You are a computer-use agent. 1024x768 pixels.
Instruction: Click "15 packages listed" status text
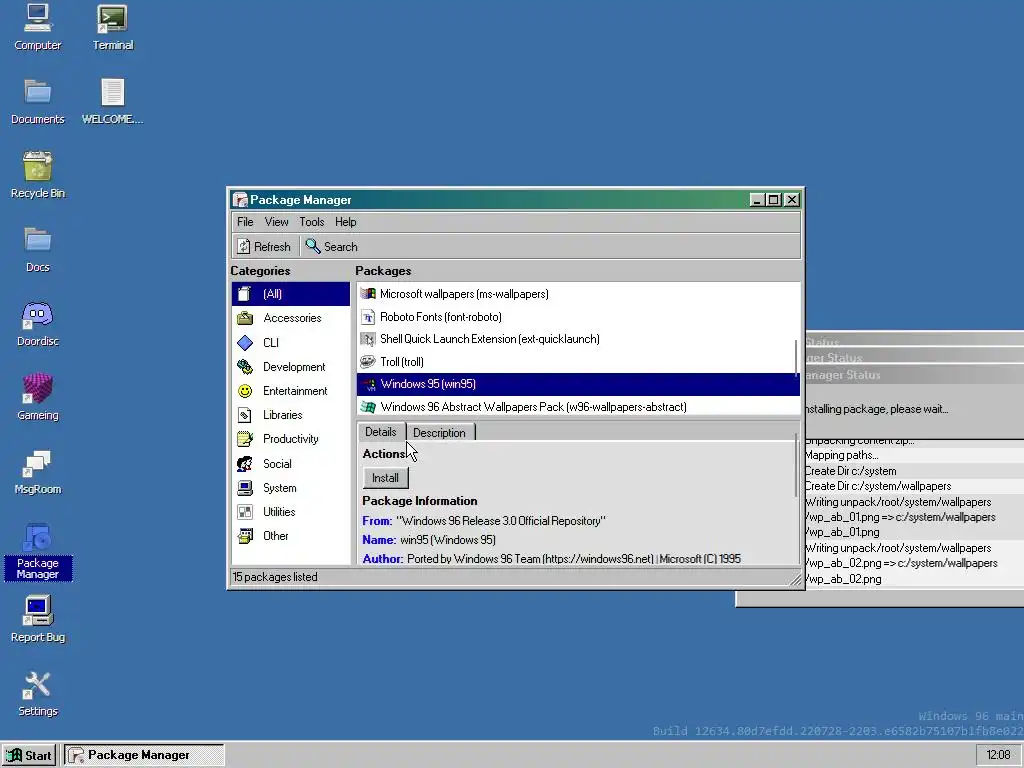275,577
